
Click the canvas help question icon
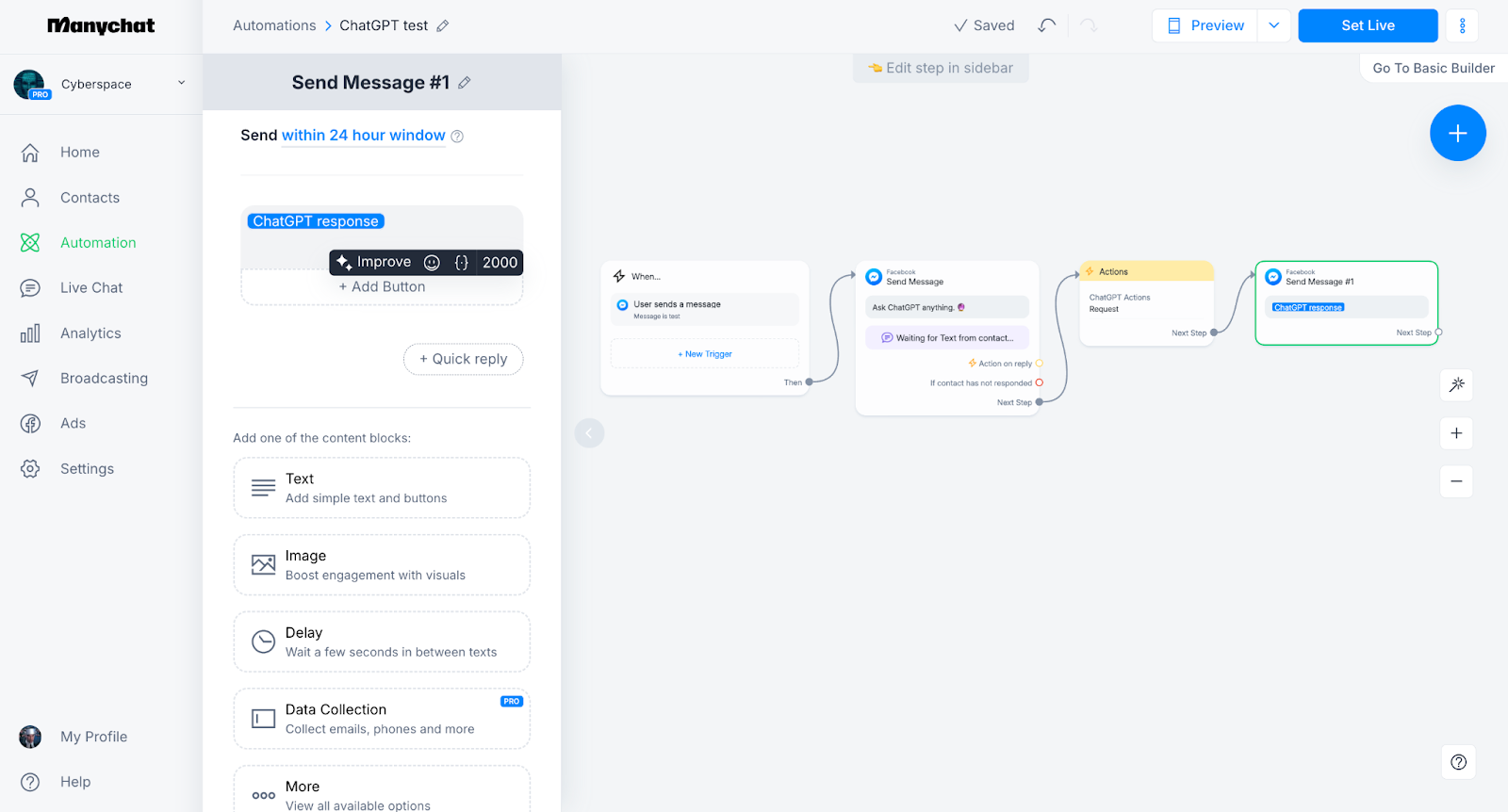pyautogui.click(x=1458, y=762)
